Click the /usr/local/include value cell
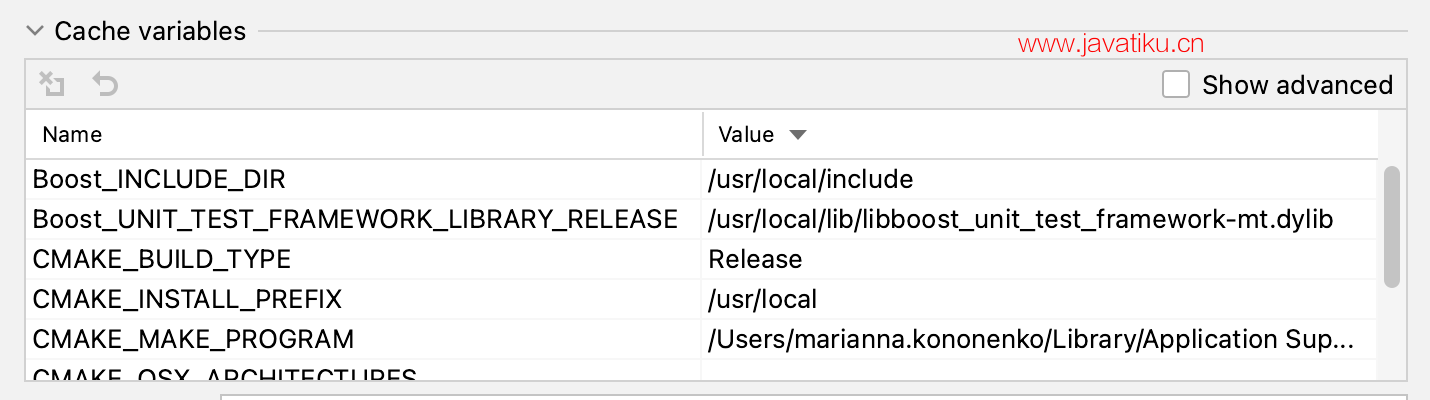The height and width of the screenshot is (400, 1430). pos(810,180)
